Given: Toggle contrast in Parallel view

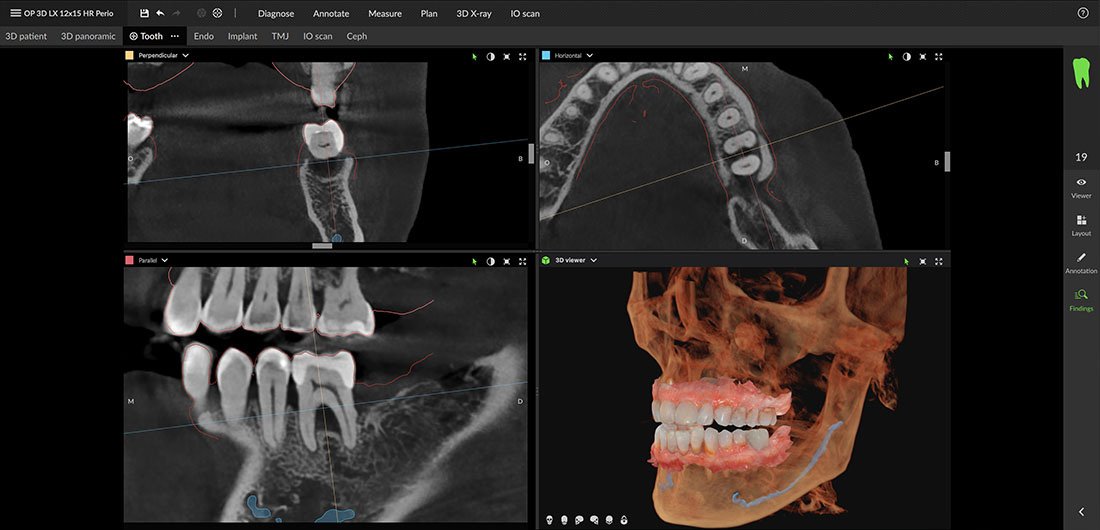Looking at the screenshot, I should 490,261.
